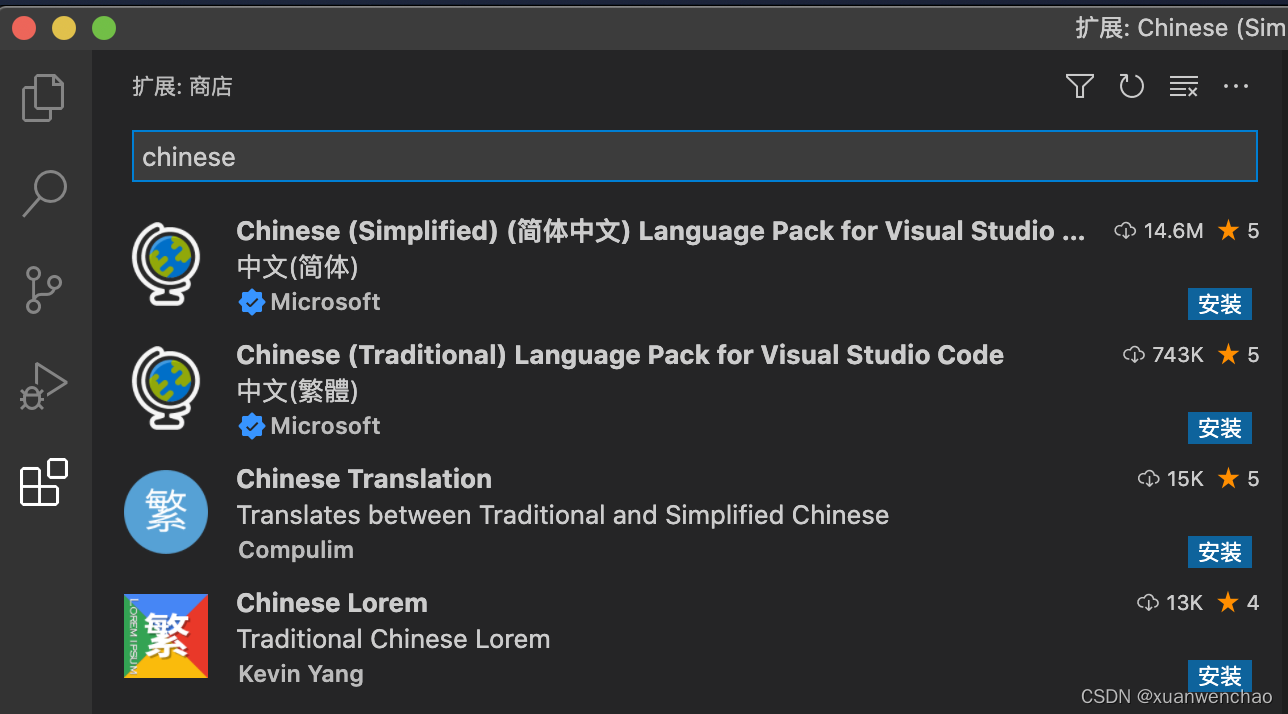Select Chinese Lorem colorful icon
1288x714 pixels.
[166, 636]
